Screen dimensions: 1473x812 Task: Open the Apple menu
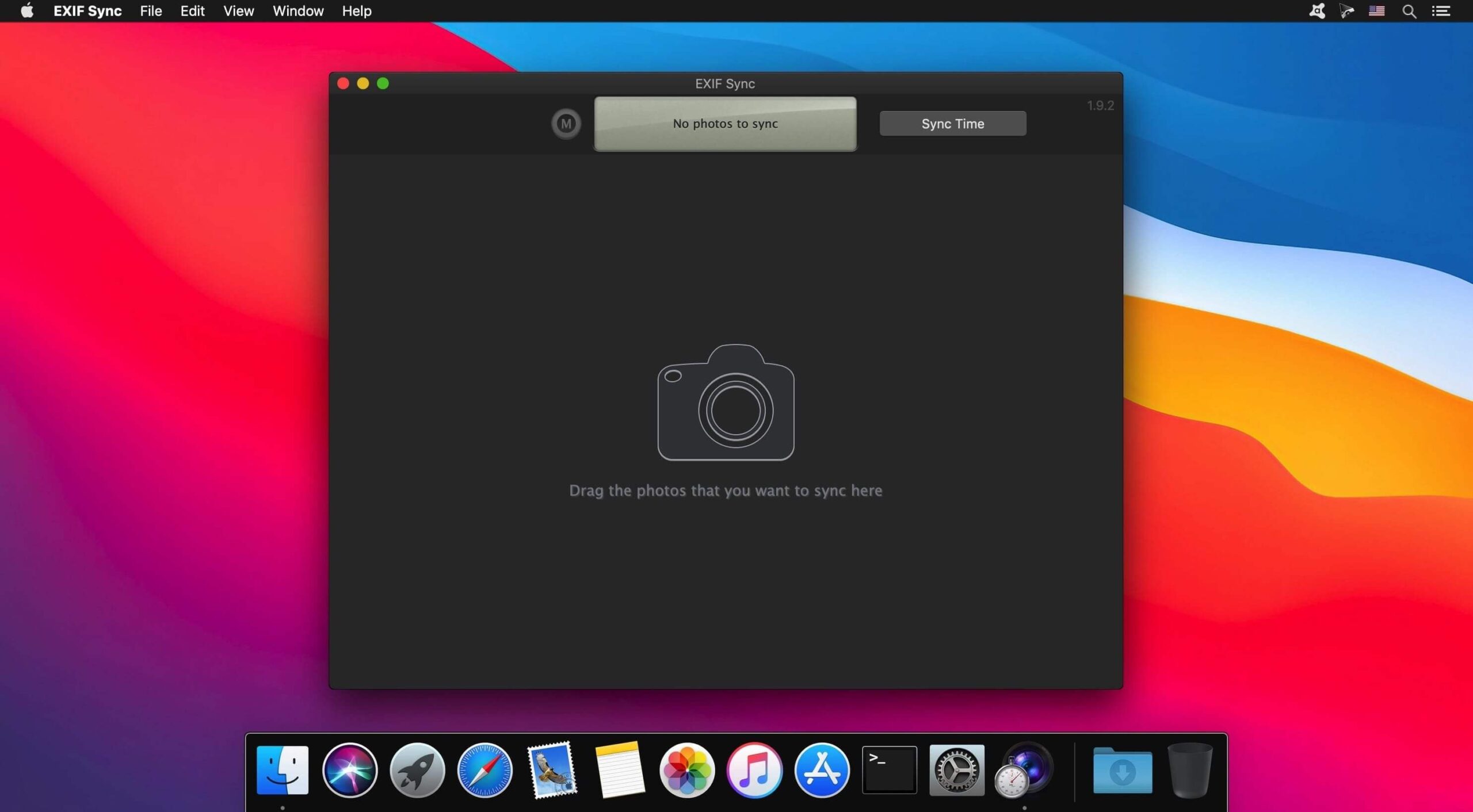pos(26,11)
